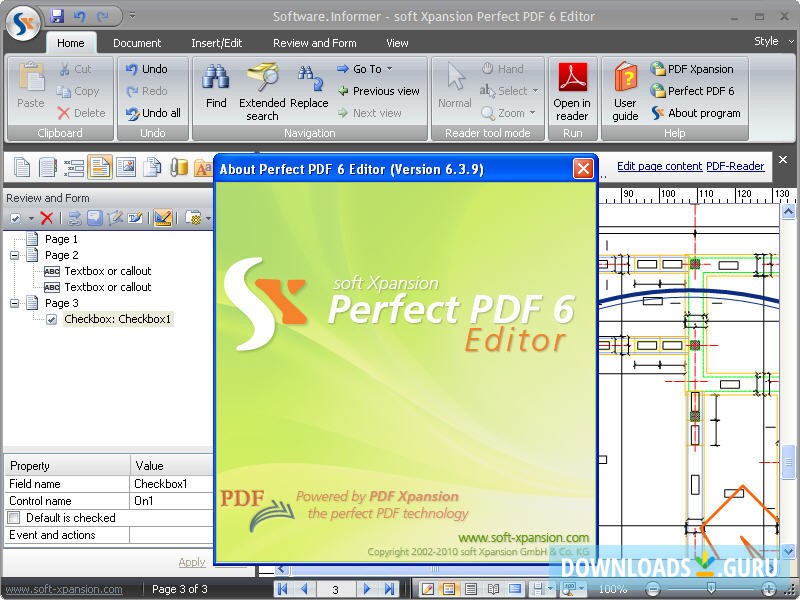Screen dimensions: 800x600
Task: Click the 'Edit page content' link
Action: [x=659, y=166]
